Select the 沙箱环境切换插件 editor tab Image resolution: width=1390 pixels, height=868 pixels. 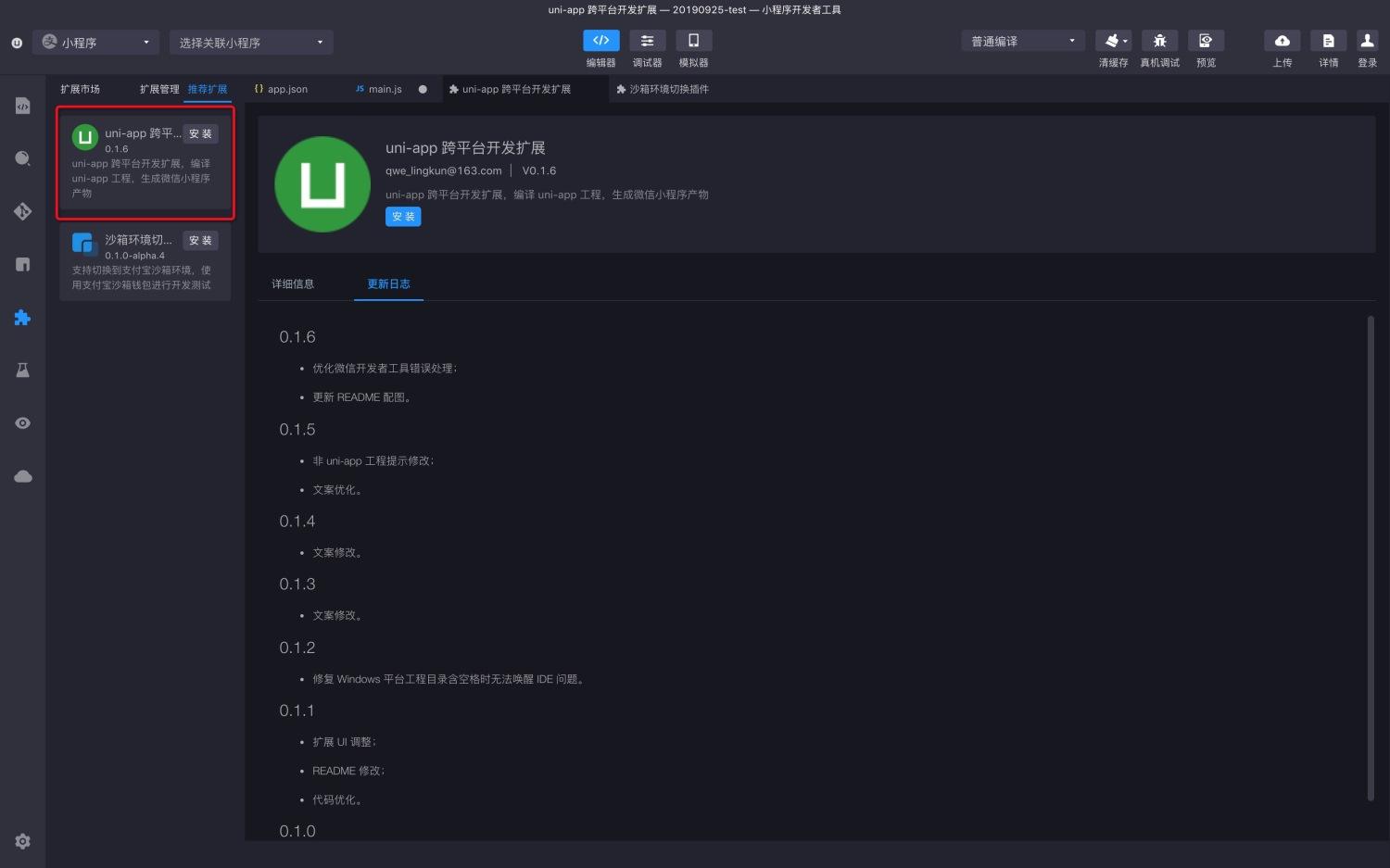[x=669, y=89]
